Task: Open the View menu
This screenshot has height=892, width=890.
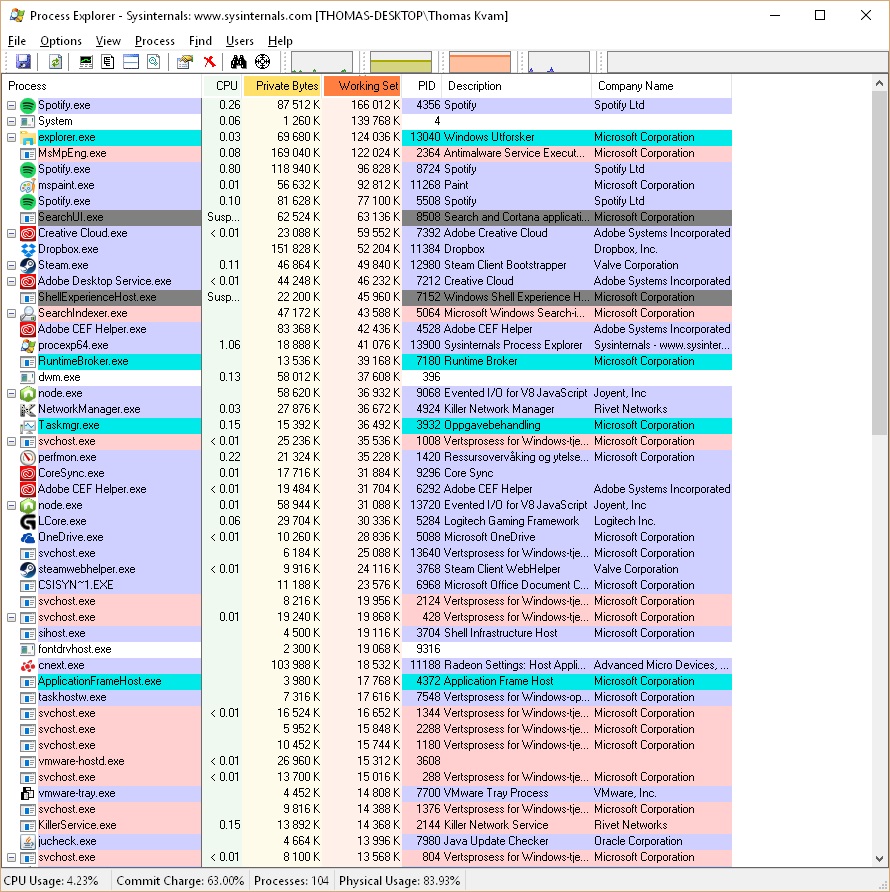Action: [108, 41]
